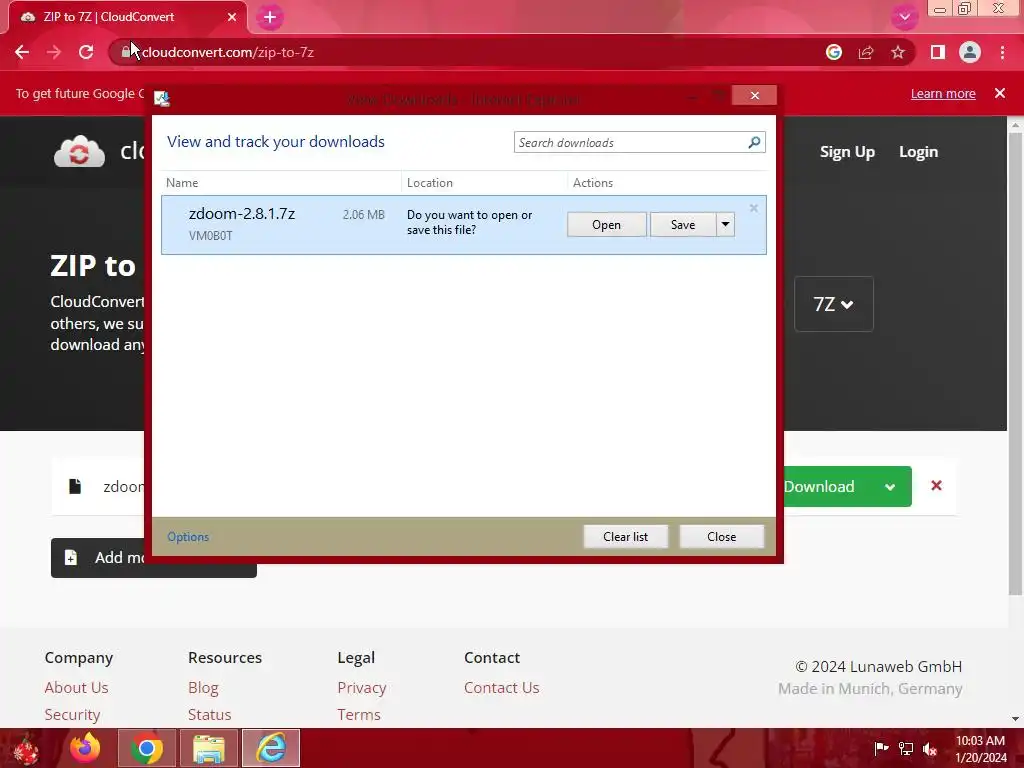Expand the Download button chevron
The image size is (1024, 768).
[x=889, y=487]
